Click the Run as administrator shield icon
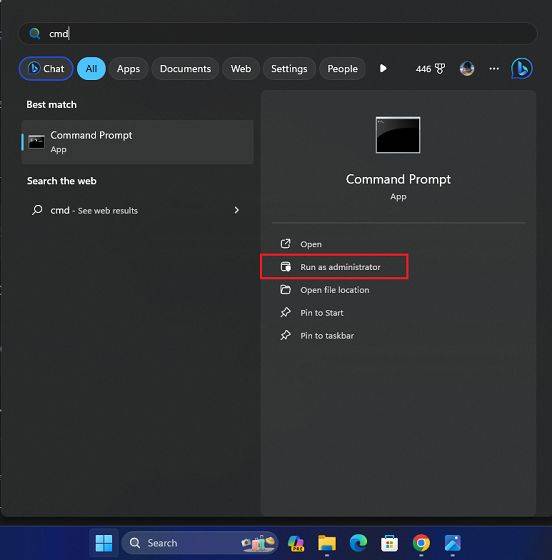Image resolution: width=552 pixels, height=560 pixels. pos(286,267)
